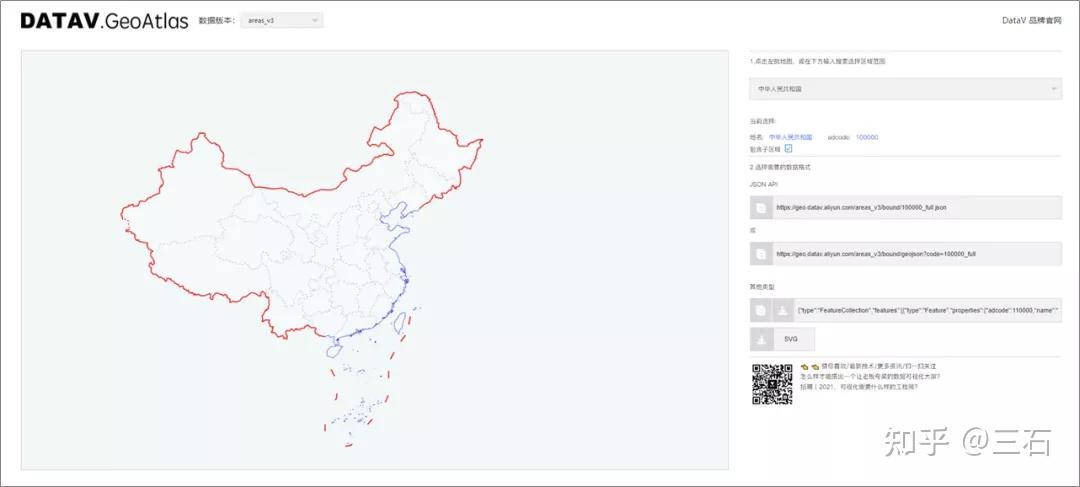Copy the geojson?code=100000_full URL icon

(x=761, y=253)
